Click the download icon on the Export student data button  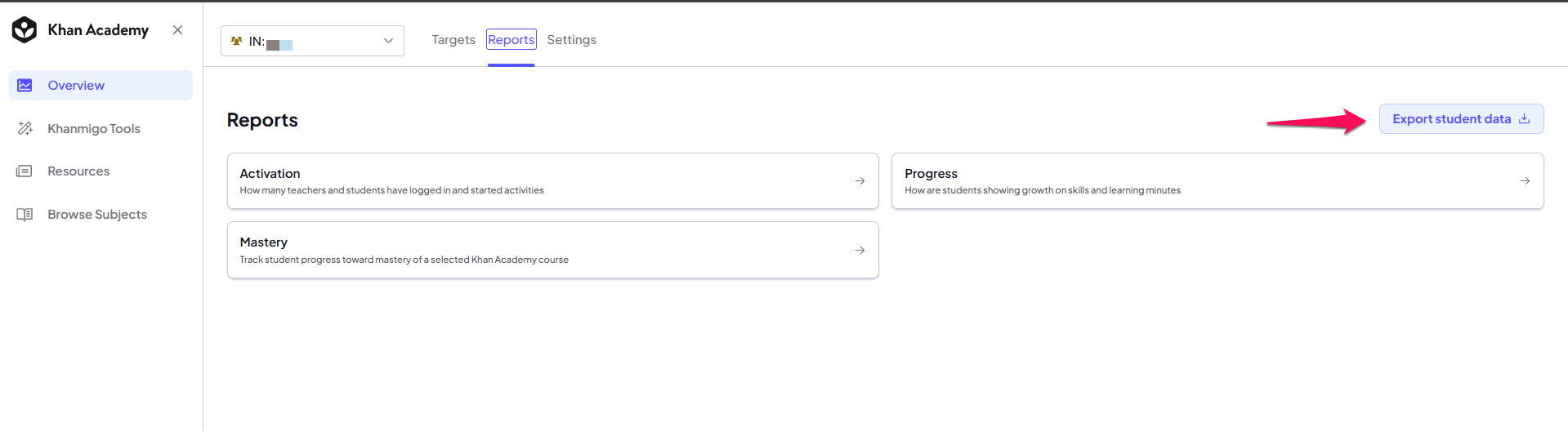1524,119
